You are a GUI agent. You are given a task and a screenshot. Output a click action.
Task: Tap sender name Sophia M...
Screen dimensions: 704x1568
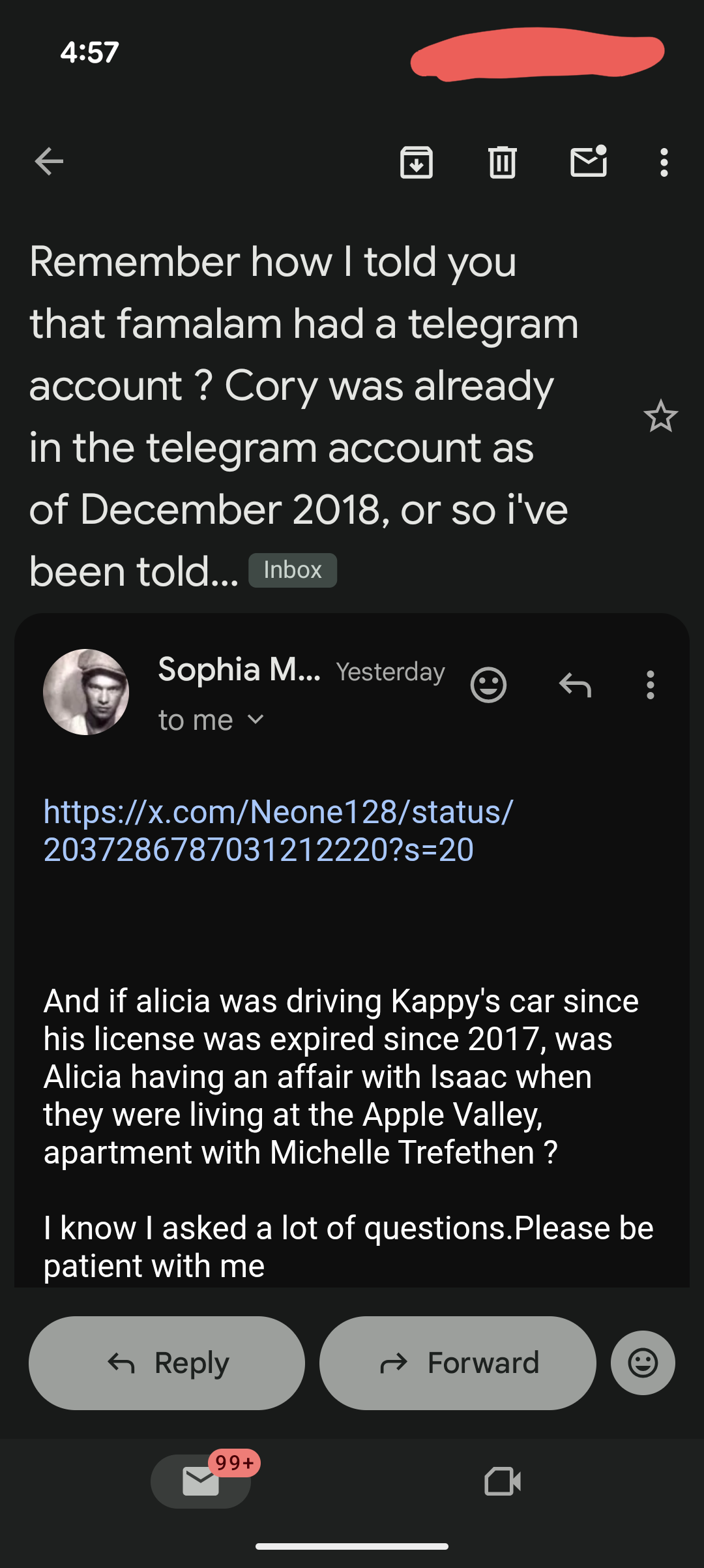point(239,670)
